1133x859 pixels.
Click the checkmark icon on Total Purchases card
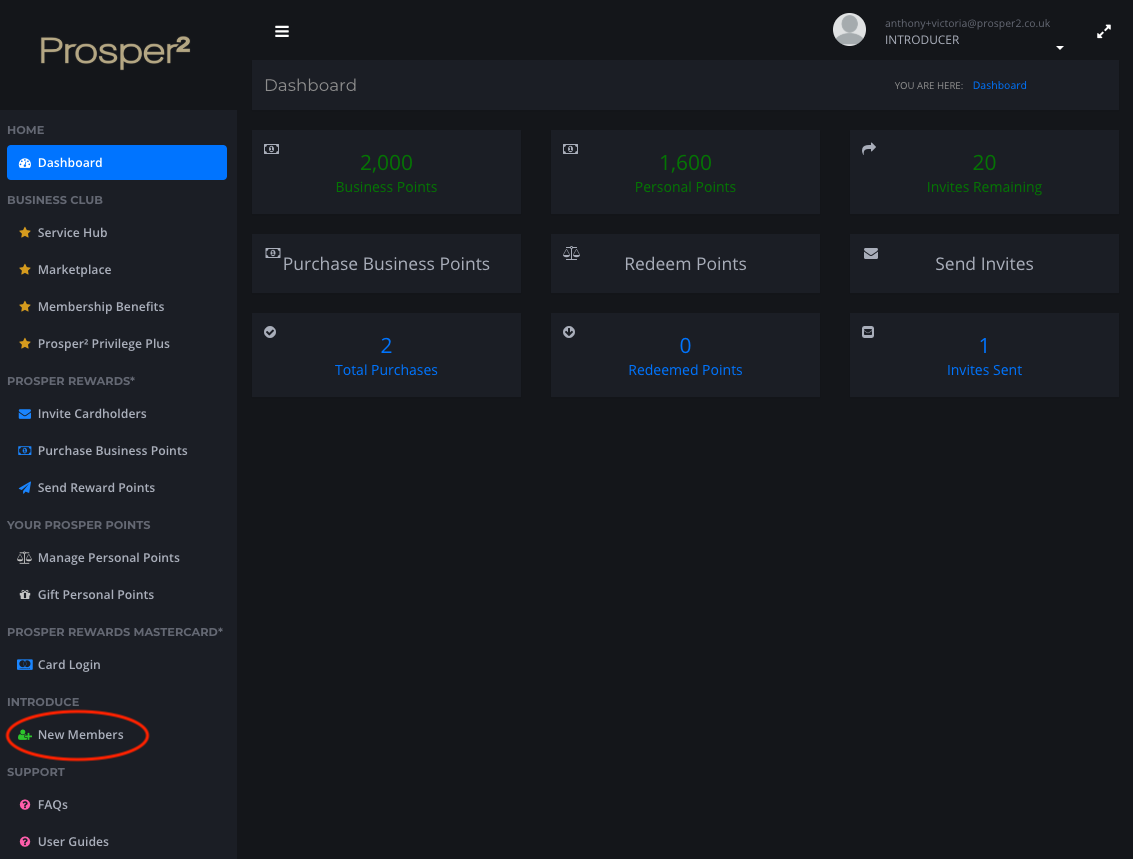270,332
